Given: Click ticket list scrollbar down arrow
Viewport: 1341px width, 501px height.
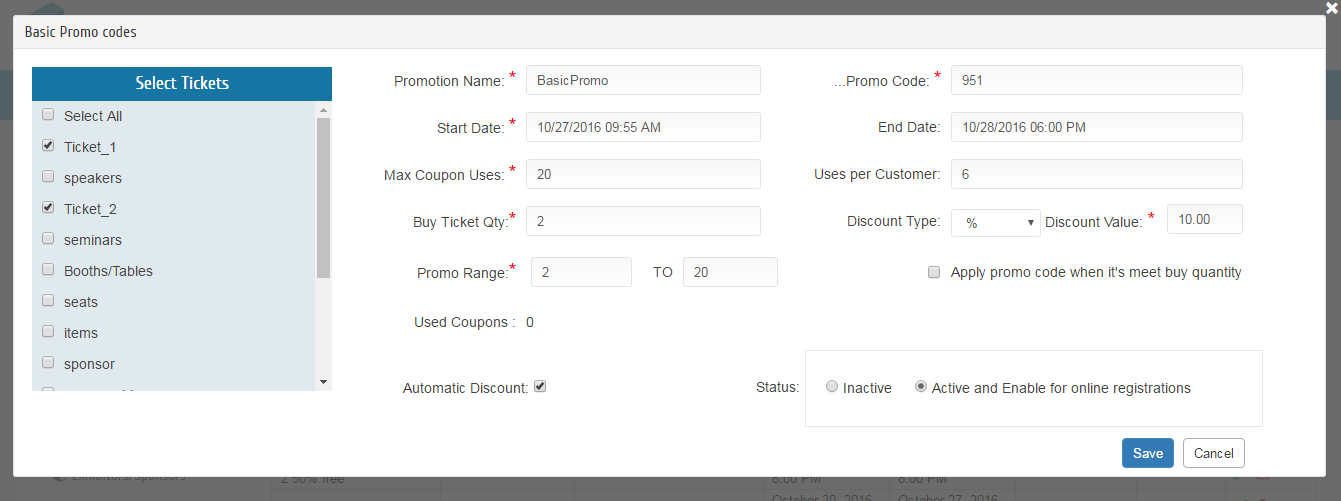Looking at the screenshot, I should 323,382.
